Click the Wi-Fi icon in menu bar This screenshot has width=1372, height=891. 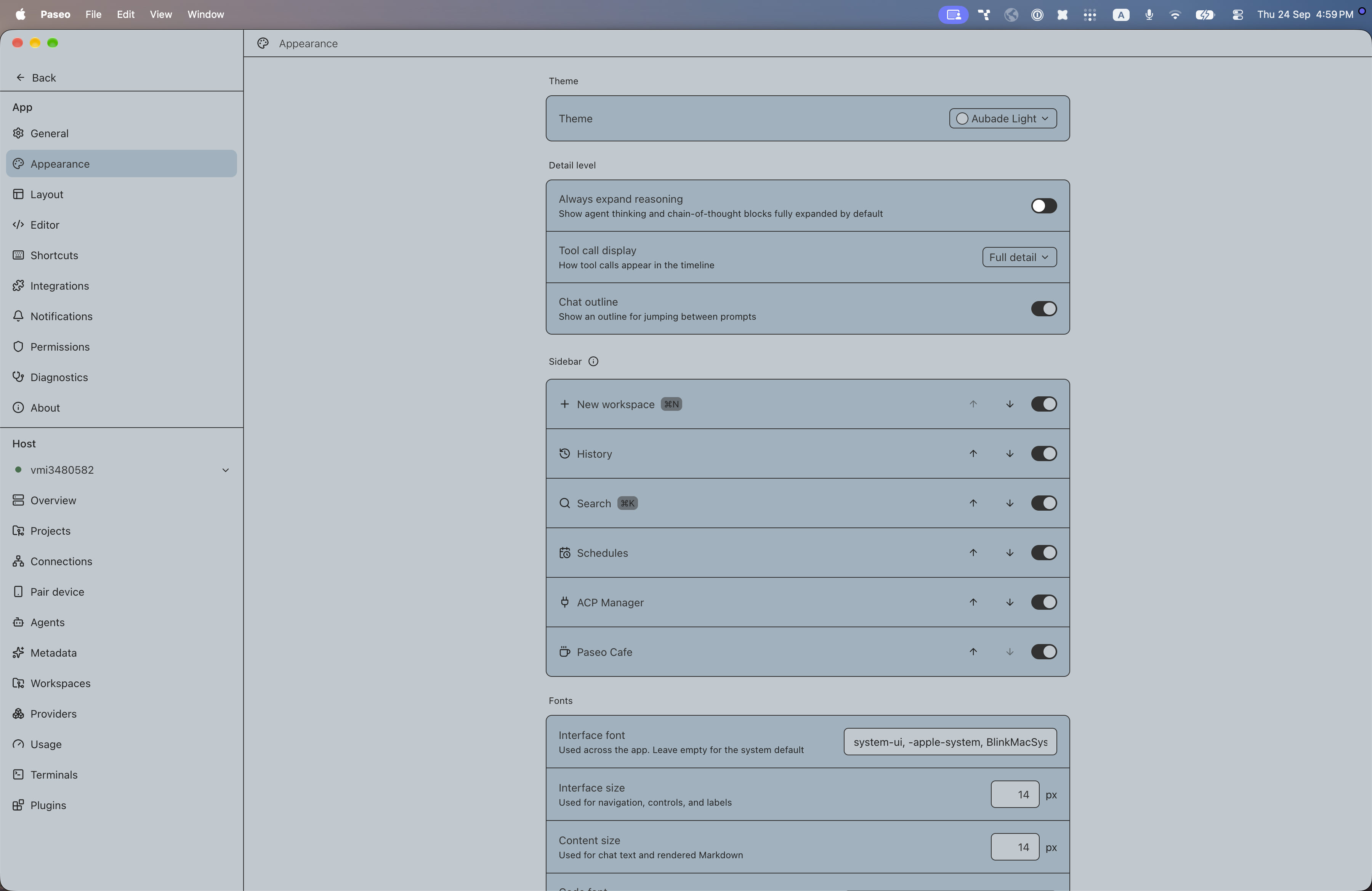tap(1174, 14)
